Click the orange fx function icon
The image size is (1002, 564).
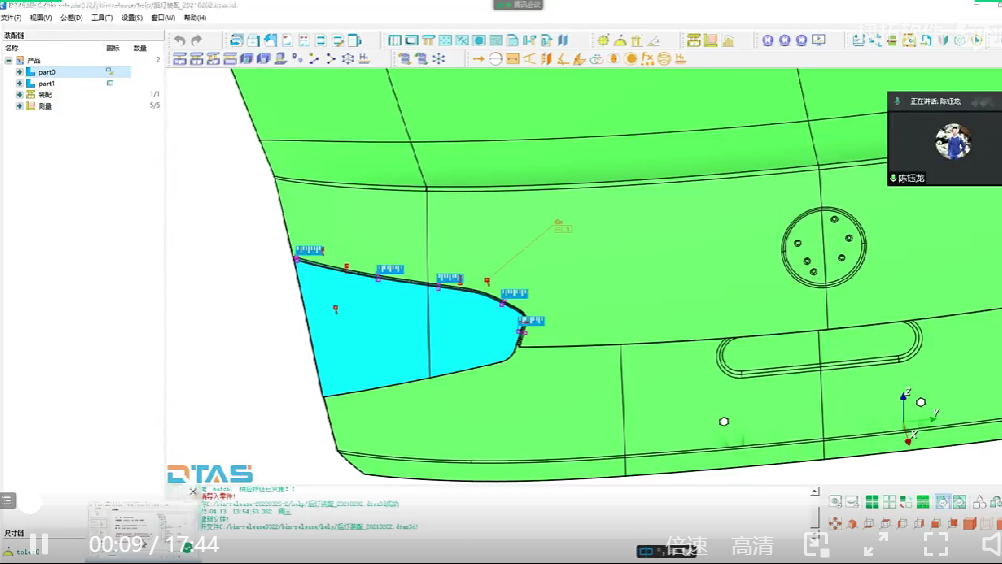click(x=647, y=59)
